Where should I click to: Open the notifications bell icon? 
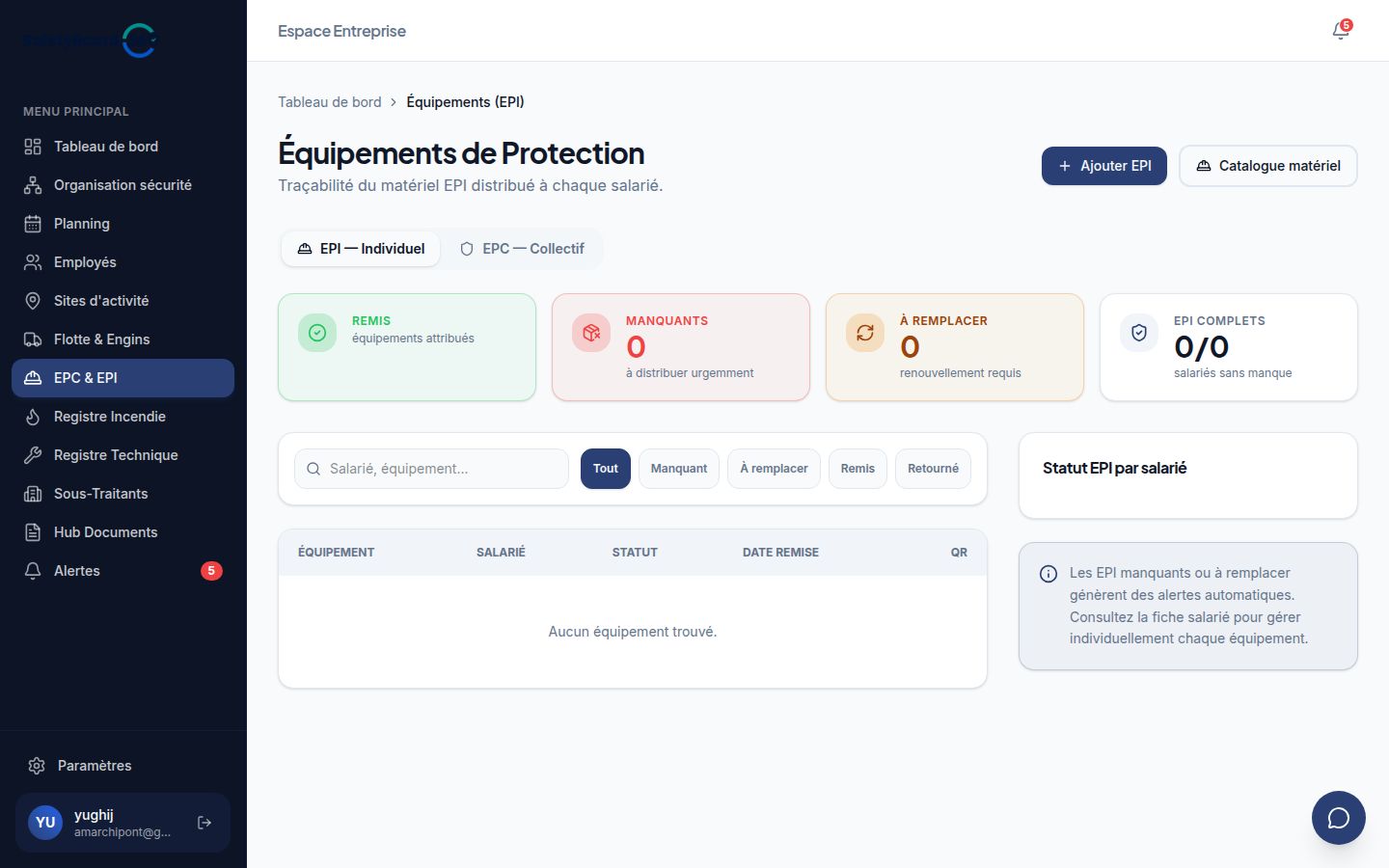(1341, 31)
